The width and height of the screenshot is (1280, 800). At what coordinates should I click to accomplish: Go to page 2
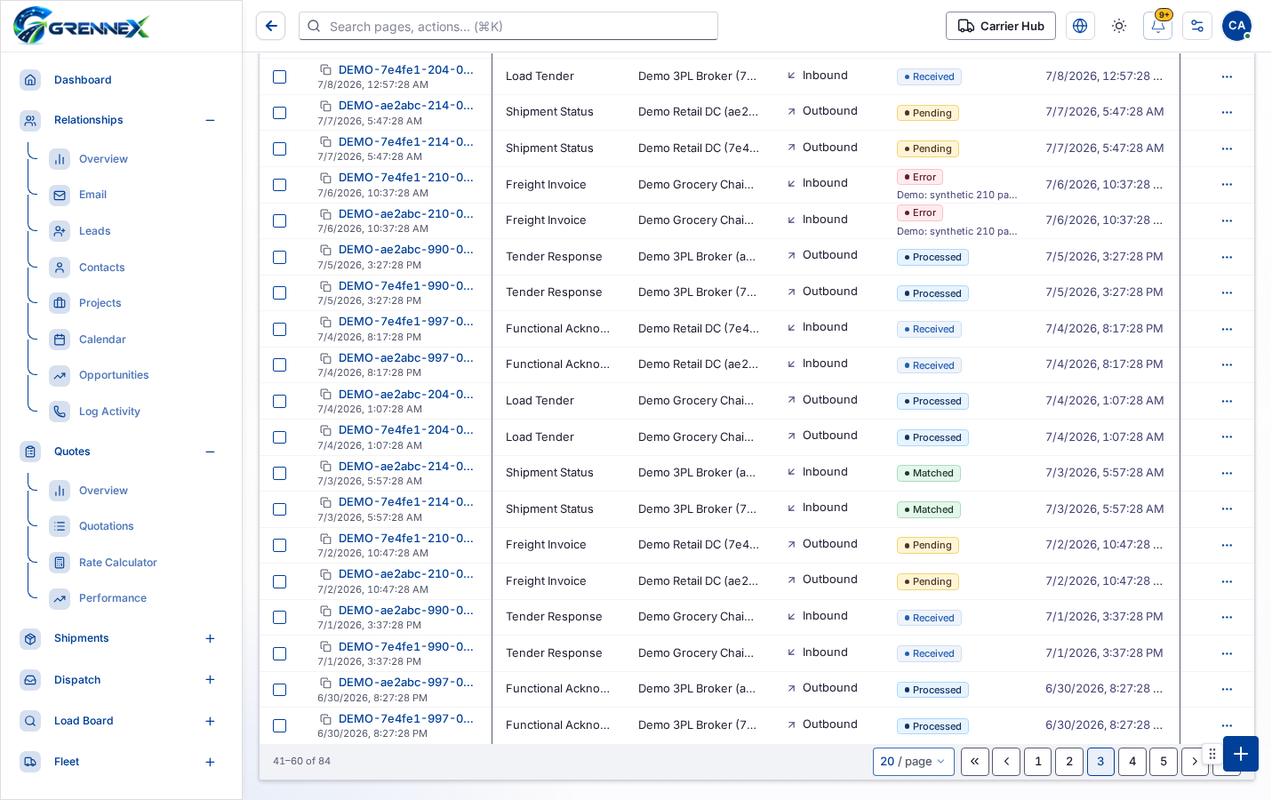click(x=1069, y=762)
